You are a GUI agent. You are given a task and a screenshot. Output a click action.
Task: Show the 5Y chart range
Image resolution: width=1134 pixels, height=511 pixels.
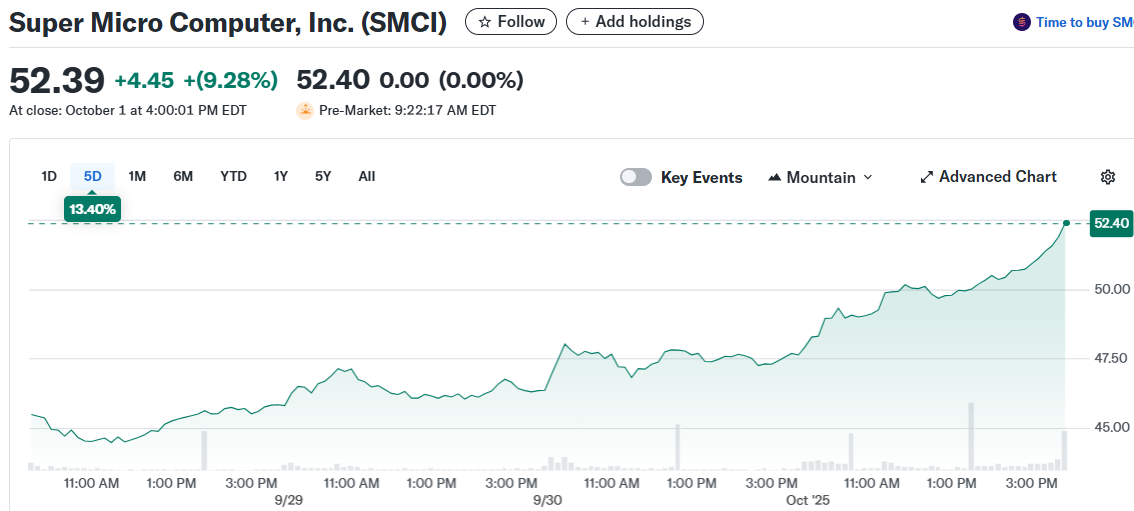(x=323, y=176)
